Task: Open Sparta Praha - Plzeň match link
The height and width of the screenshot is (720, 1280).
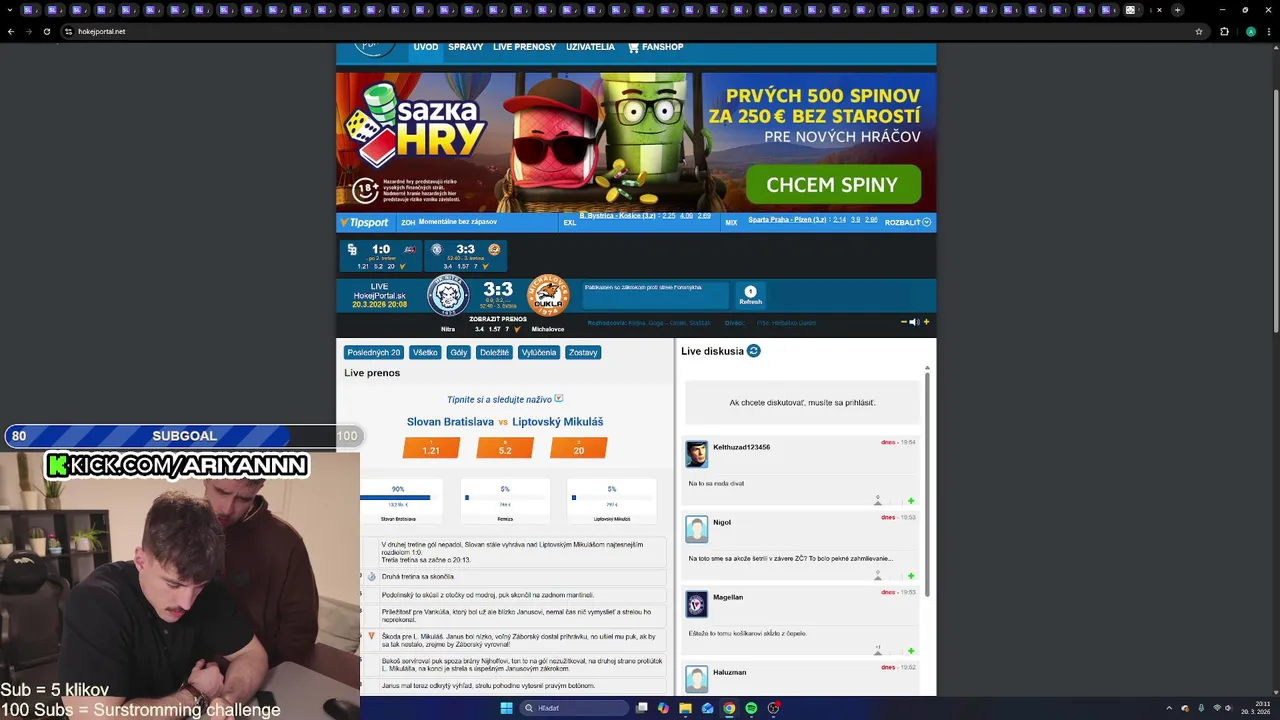Action: coord(788,219)
